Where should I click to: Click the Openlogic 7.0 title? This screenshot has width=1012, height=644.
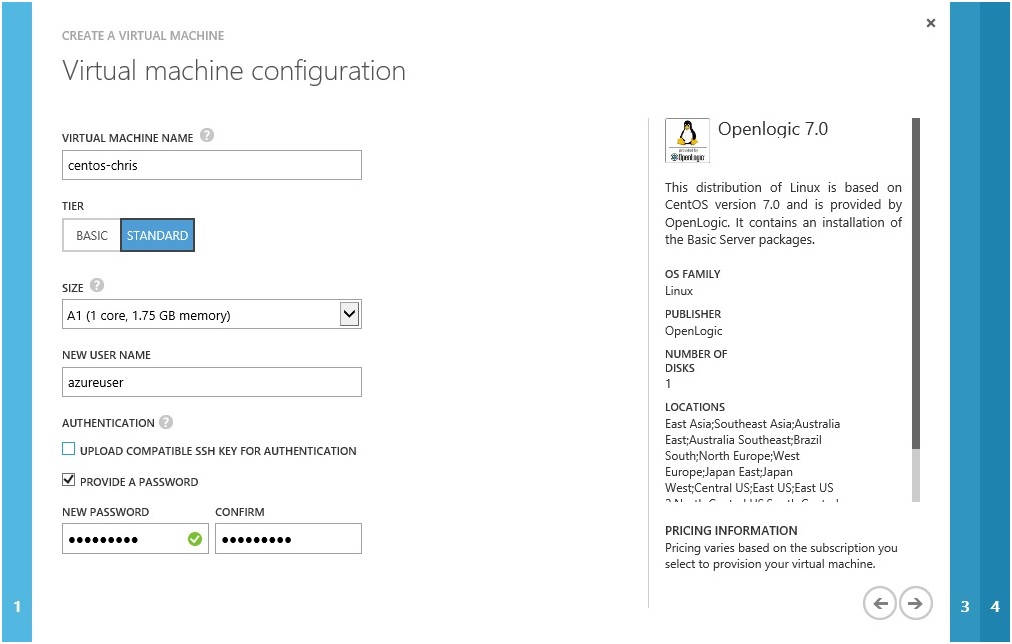tap(773, 129)
